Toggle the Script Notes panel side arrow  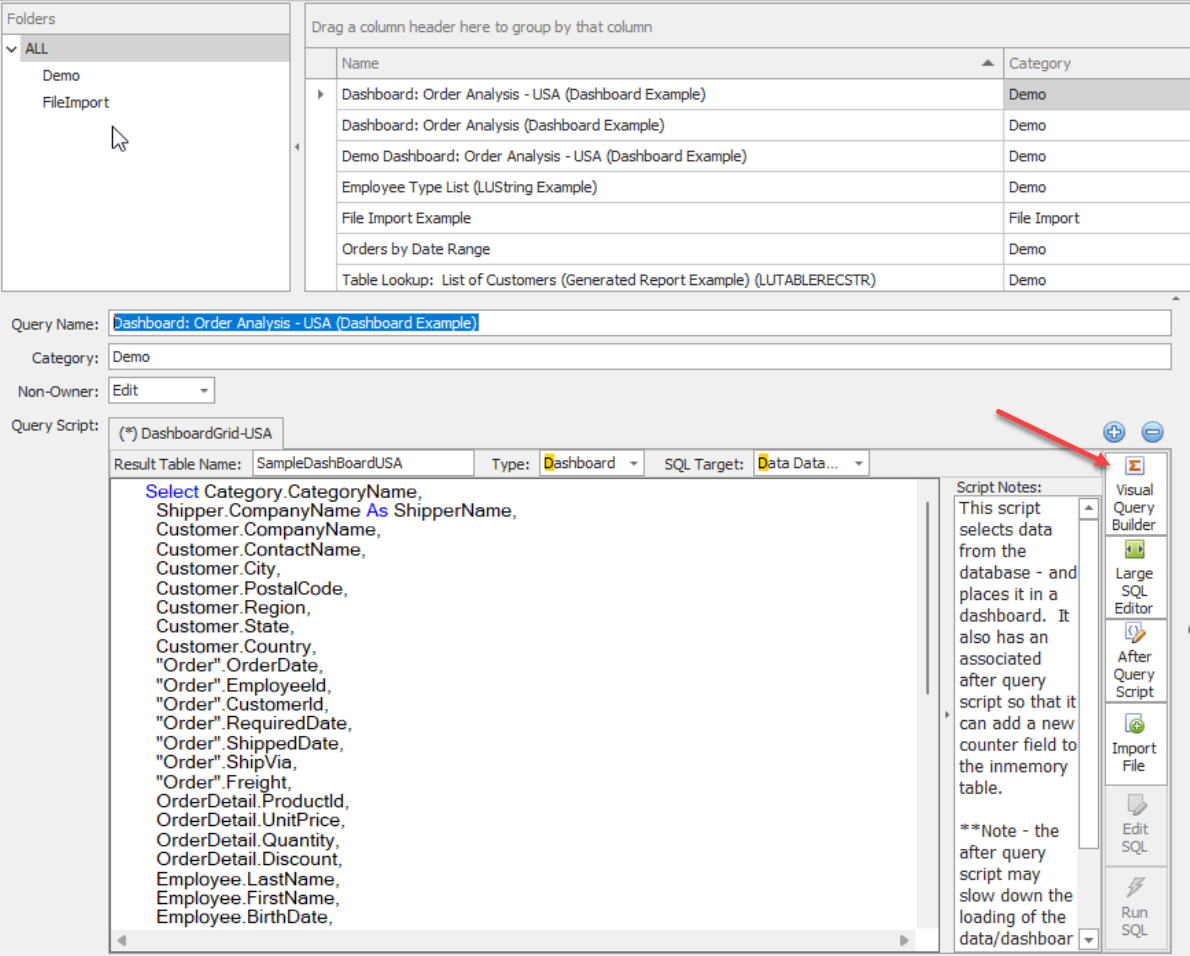(946, 715)
